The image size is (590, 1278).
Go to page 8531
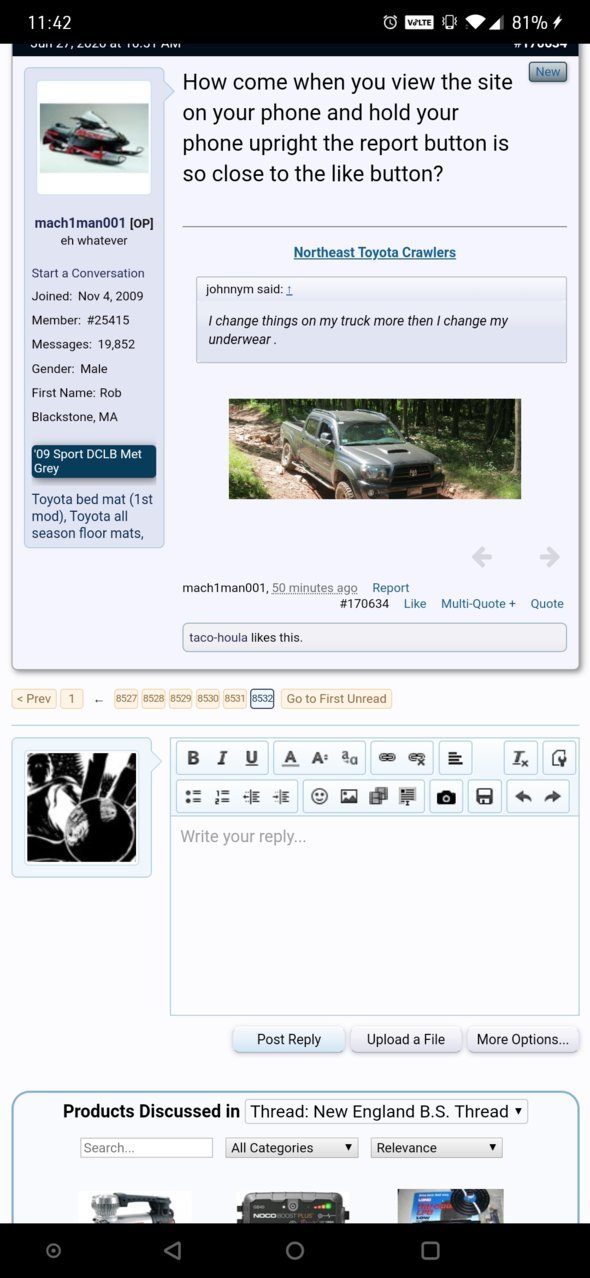(234, 699)
